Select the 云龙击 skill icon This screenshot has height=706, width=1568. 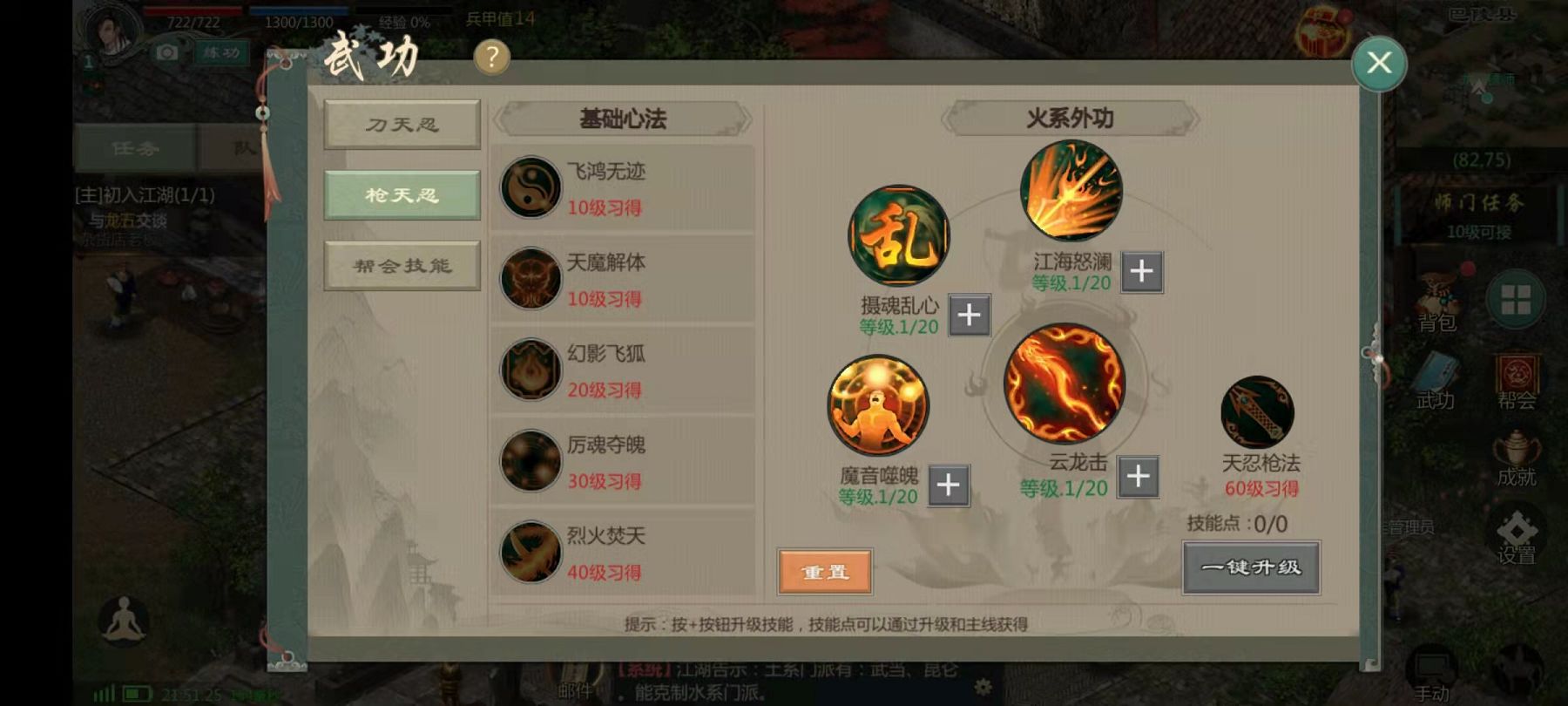tap(1064, 384)
